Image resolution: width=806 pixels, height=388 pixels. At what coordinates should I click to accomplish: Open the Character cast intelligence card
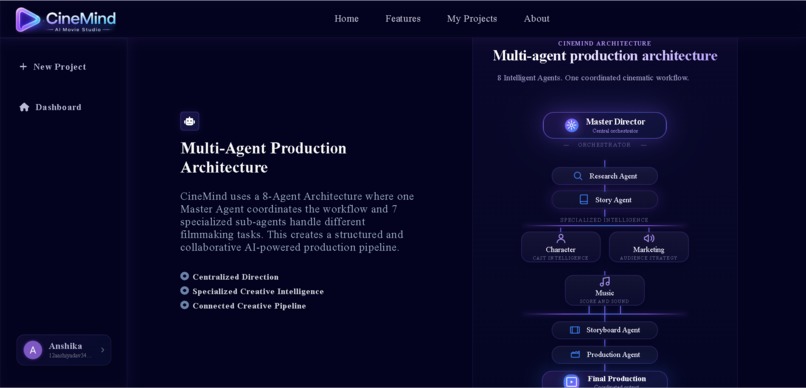coord(561,247)
